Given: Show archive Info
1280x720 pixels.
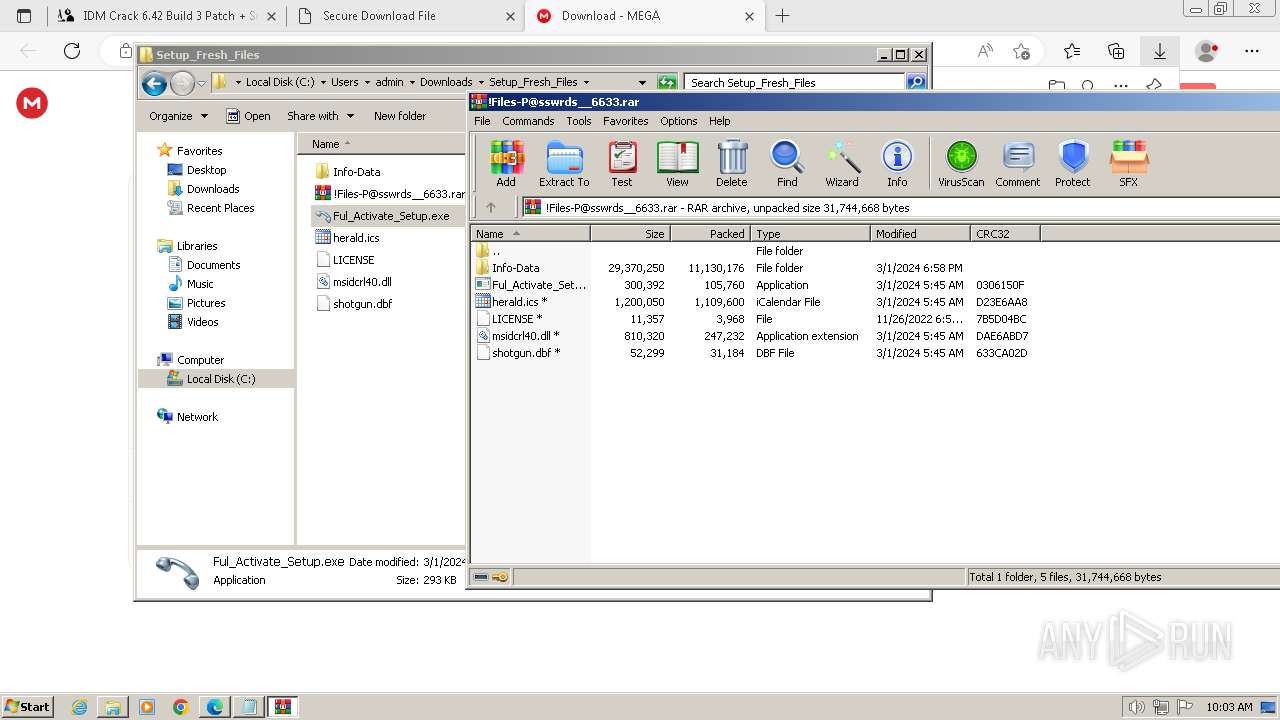Looking at the screenshot, I should pyautogui.click(x=897, y=163).
